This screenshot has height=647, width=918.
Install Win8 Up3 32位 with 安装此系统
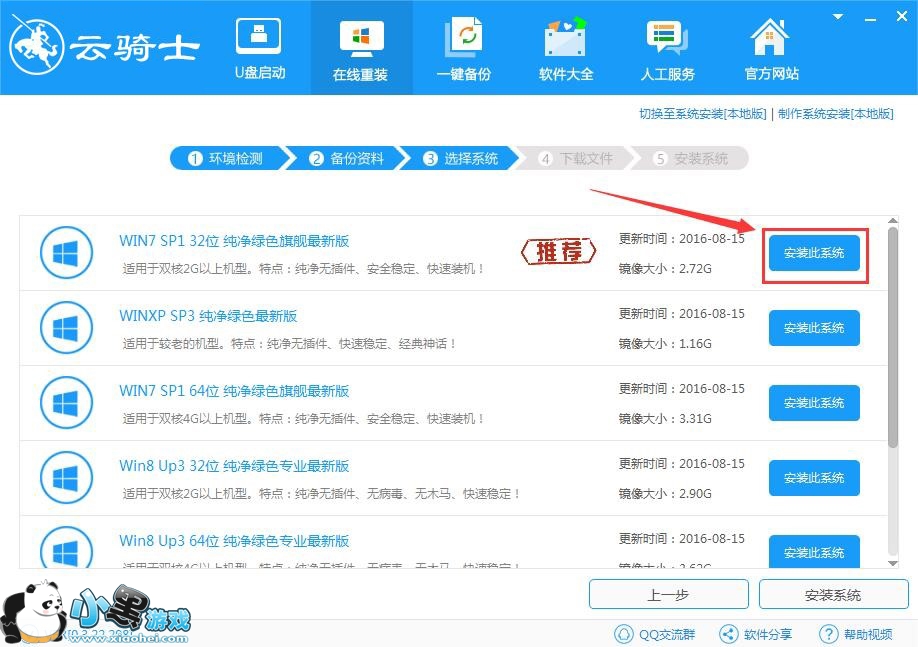[814, 478]
